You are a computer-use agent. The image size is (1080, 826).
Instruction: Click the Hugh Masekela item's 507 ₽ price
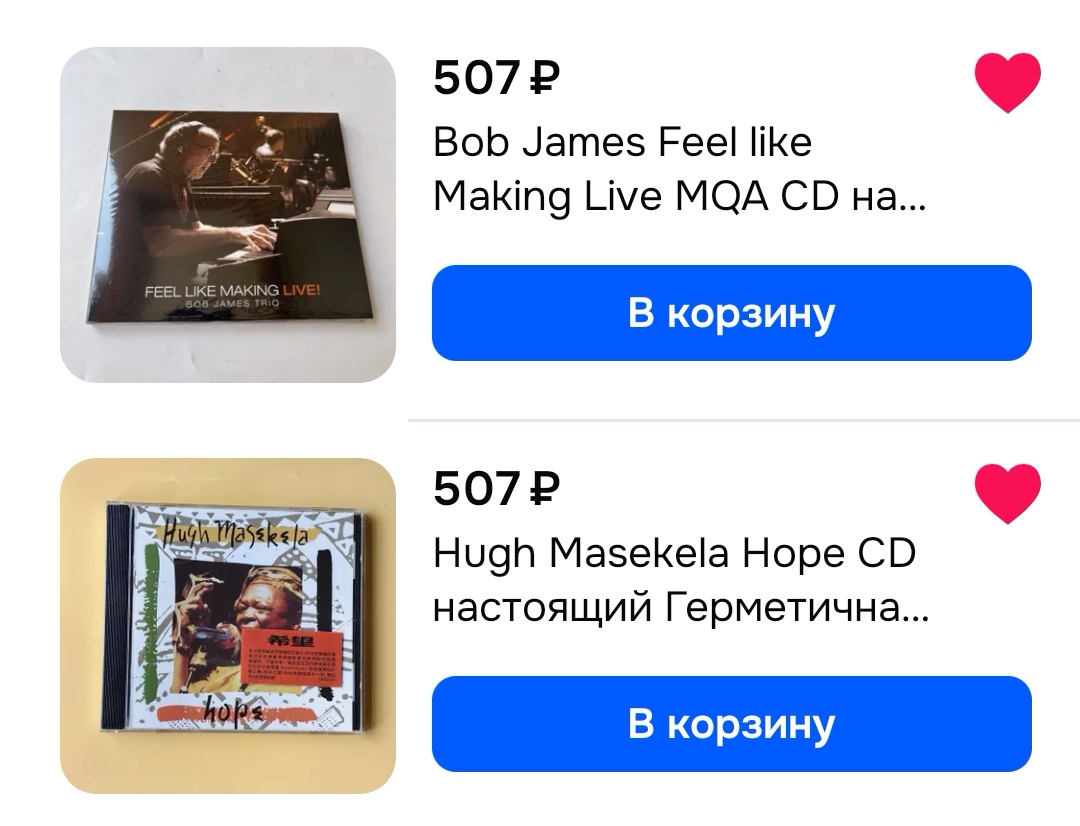(497, 488)
